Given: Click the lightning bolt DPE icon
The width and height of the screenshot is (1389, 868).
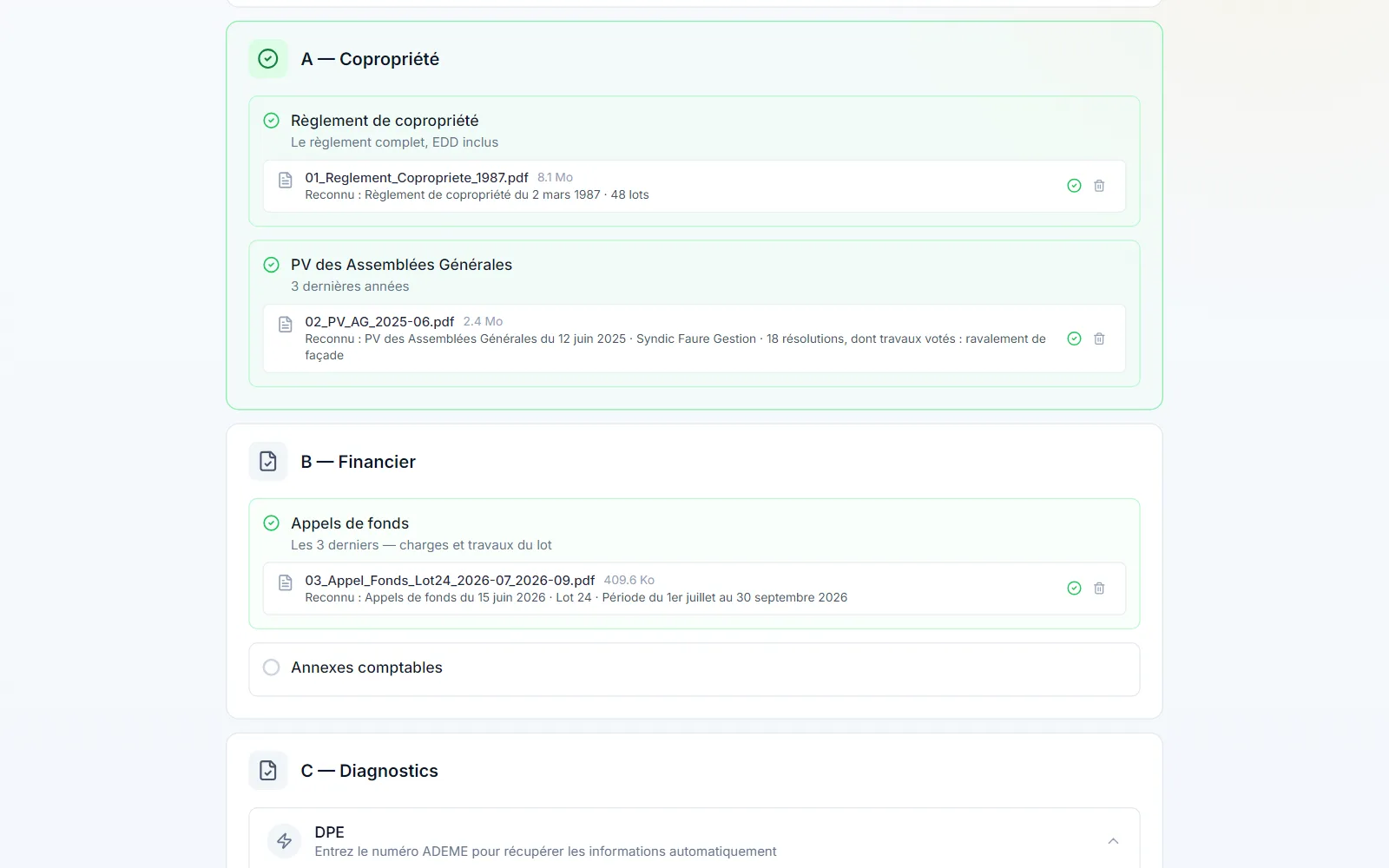Looking at the screenshot, I should click(x=284, y=841).
